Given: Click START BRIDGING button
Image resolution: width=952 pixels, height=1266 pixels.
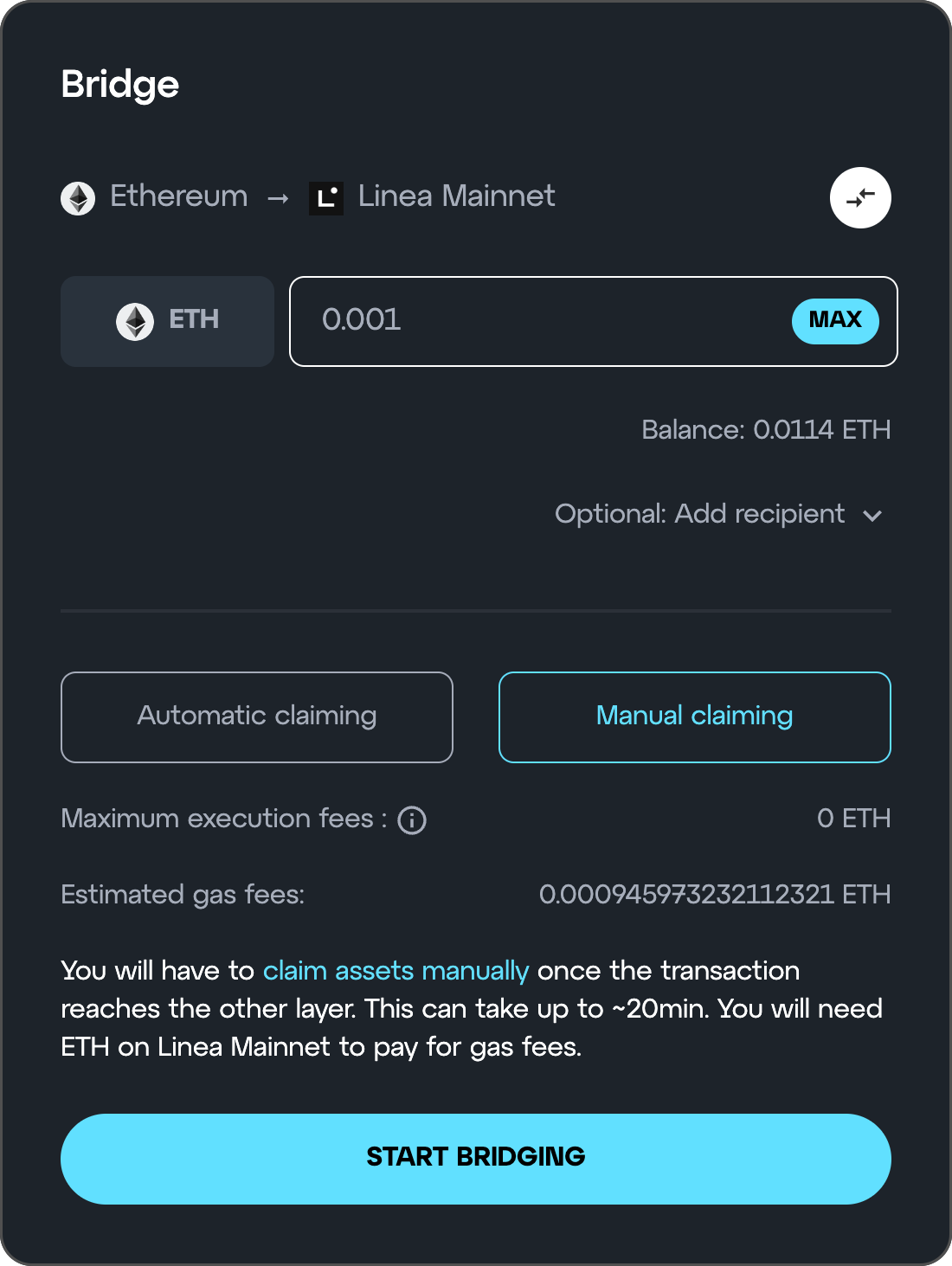Looking at the screenshot, I should pyautogui.click(x=476, y=1159).
